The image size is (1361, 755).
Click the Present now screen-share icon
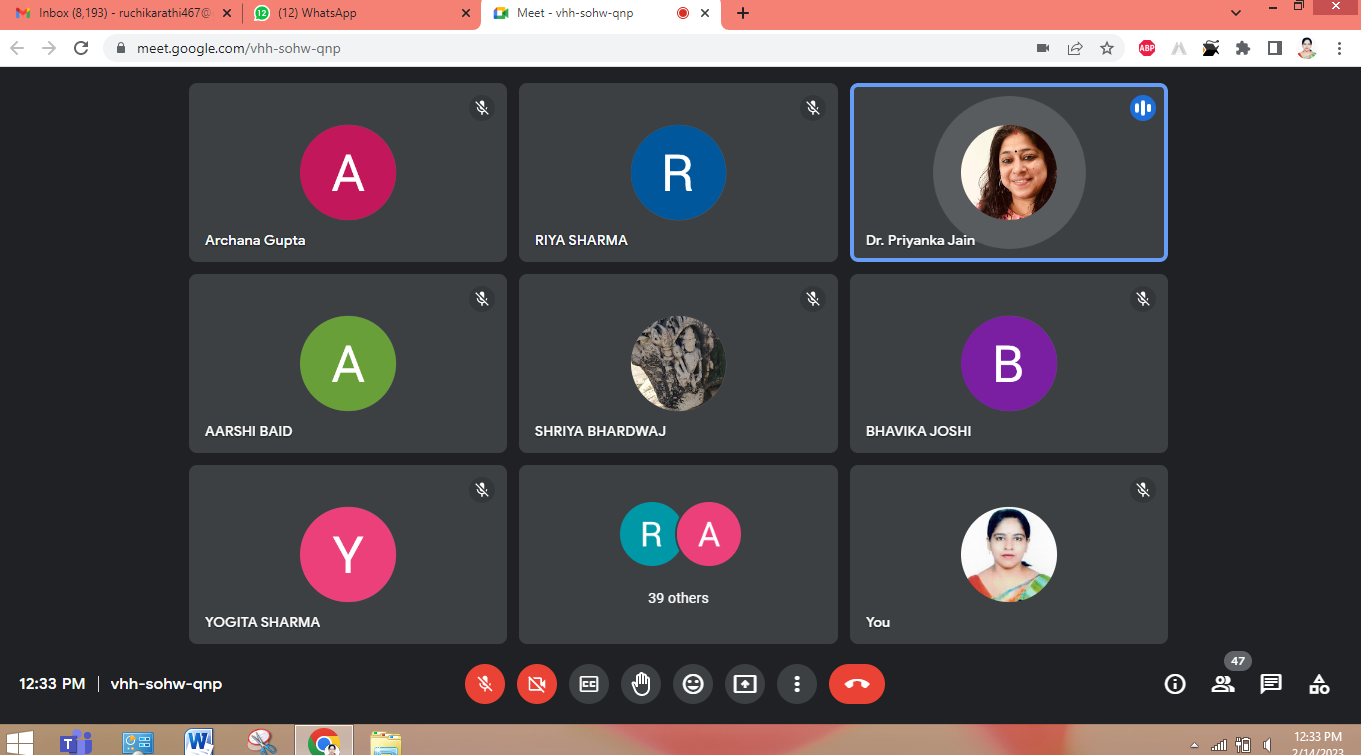point(745,684)
